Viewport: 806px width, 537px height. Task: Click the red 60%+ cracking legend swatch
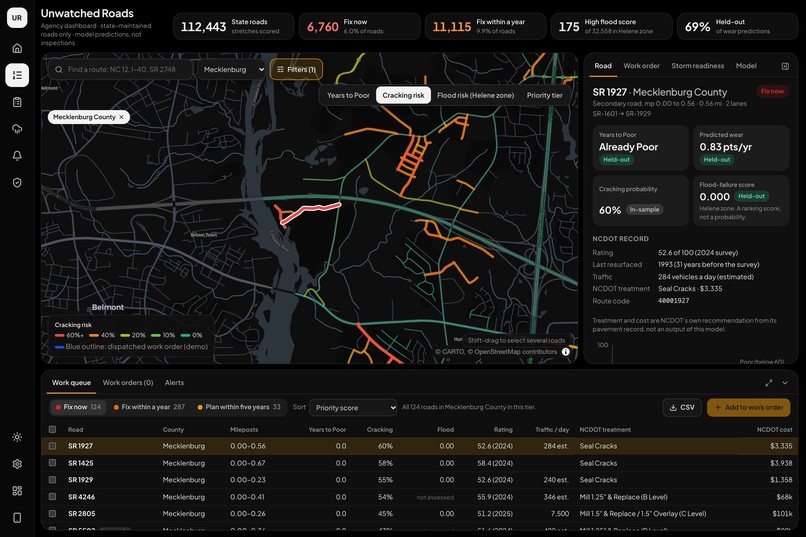click(60, 336)
